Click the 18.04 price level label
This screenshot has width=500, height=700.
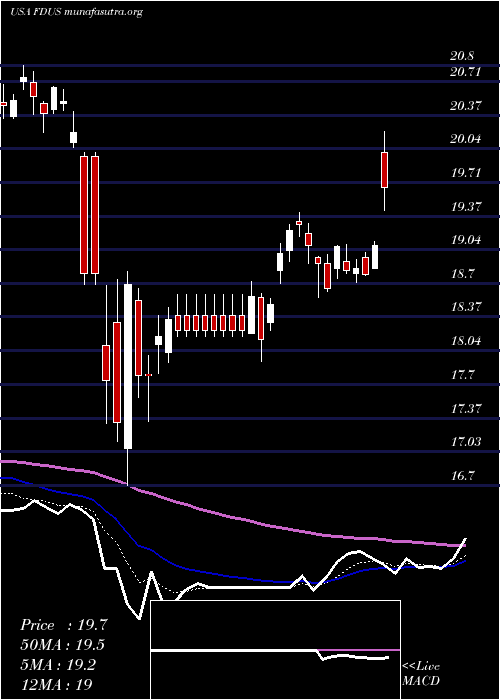(x=465, y=342)
